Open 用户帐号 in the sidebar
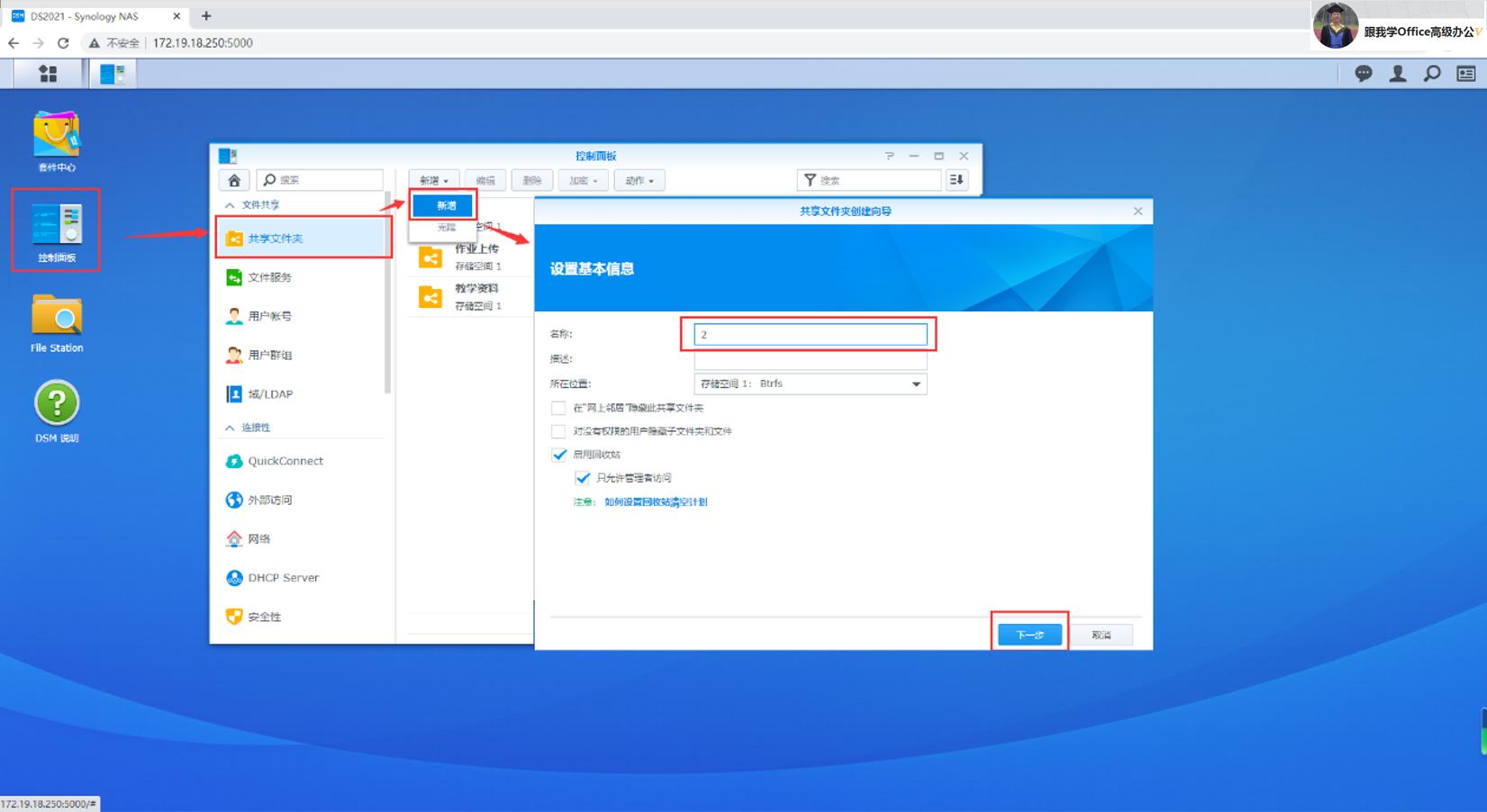1487x812 pixels. pyautogui.click(x=303, y=316)
